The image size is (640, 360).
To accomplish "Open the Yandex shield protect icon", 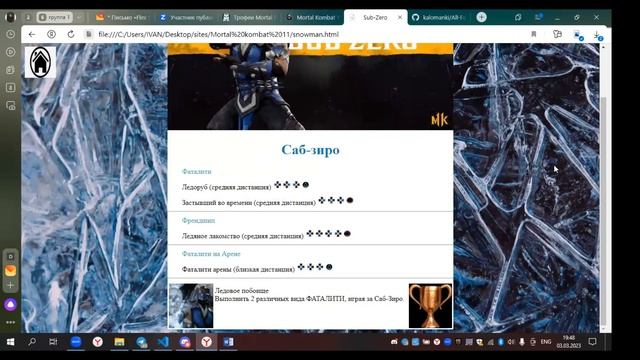I will click(51, 35).
